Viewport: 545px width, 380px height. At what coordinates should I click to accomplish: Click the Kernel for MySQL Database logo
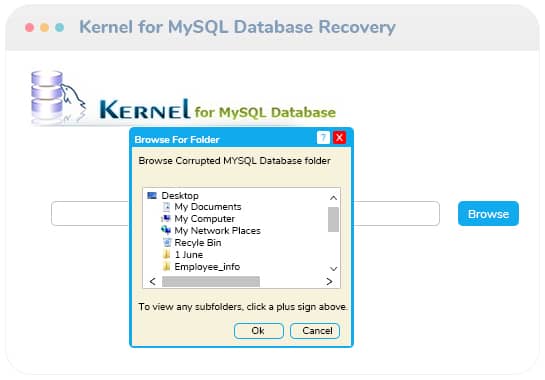183,97
